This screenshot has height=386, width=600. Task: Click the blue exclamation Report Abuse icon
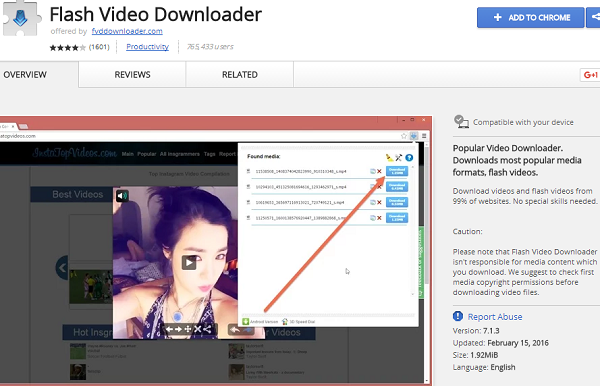(x=458, y=316)
